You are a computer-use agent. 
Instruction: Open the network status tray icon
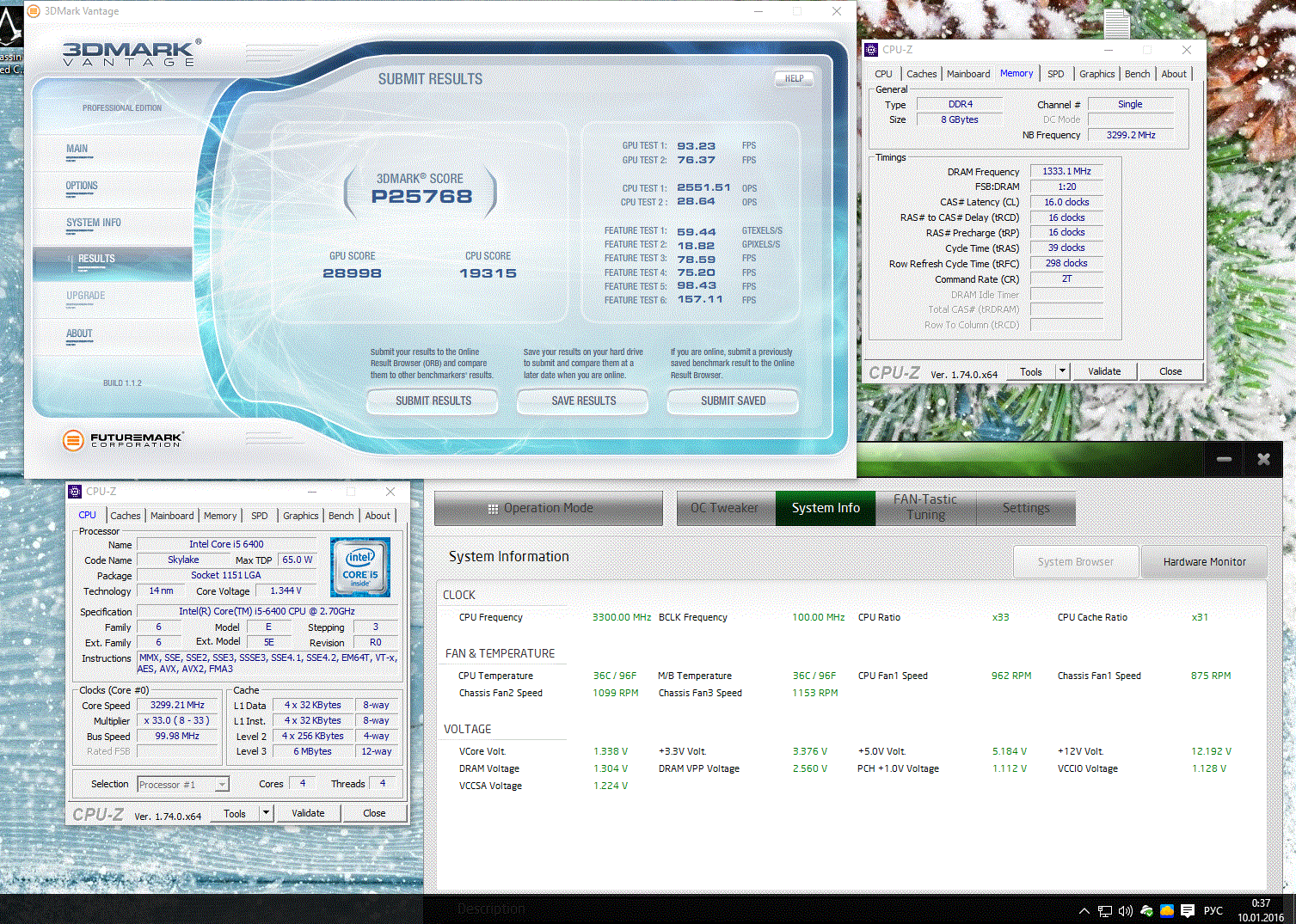click(1105, 911)
